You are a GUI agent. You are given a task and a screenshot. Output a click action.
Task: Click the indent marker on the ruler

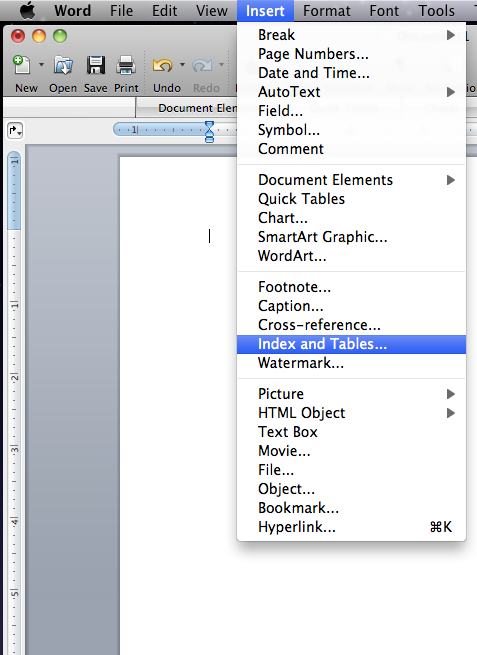pos(209,132)
